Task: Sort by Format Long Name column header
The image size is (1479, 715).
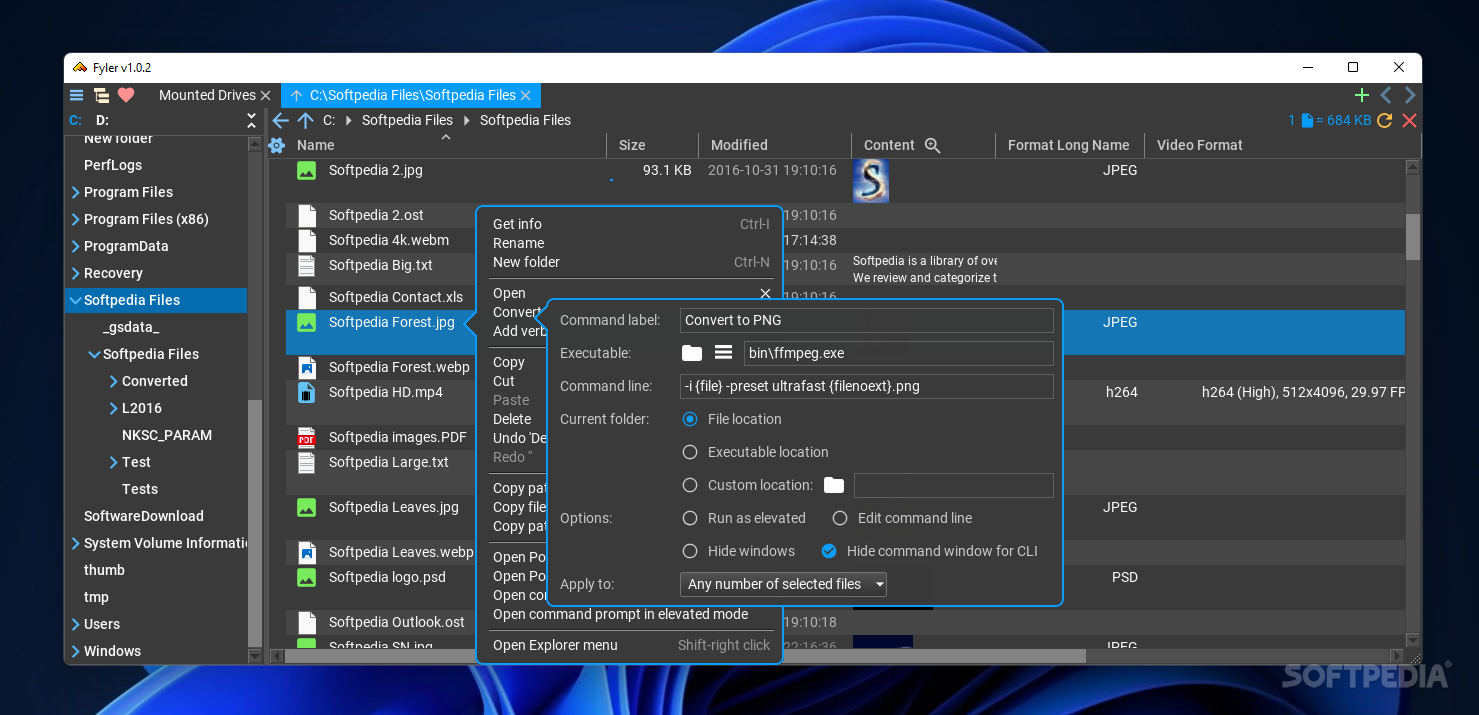Action: coord(1068,145)
